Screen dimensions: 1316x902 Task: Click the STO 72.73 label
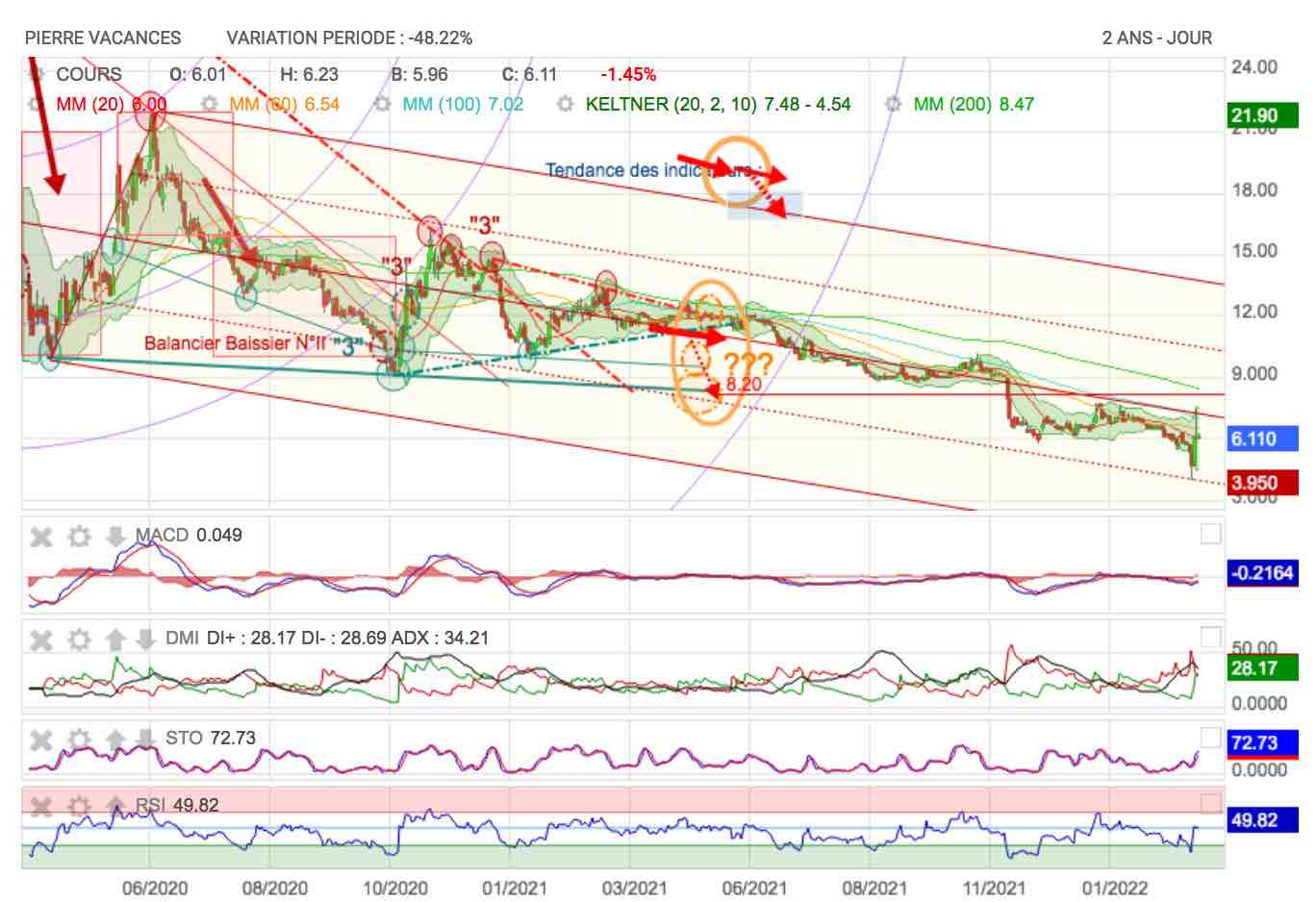[x=211, y=738]
